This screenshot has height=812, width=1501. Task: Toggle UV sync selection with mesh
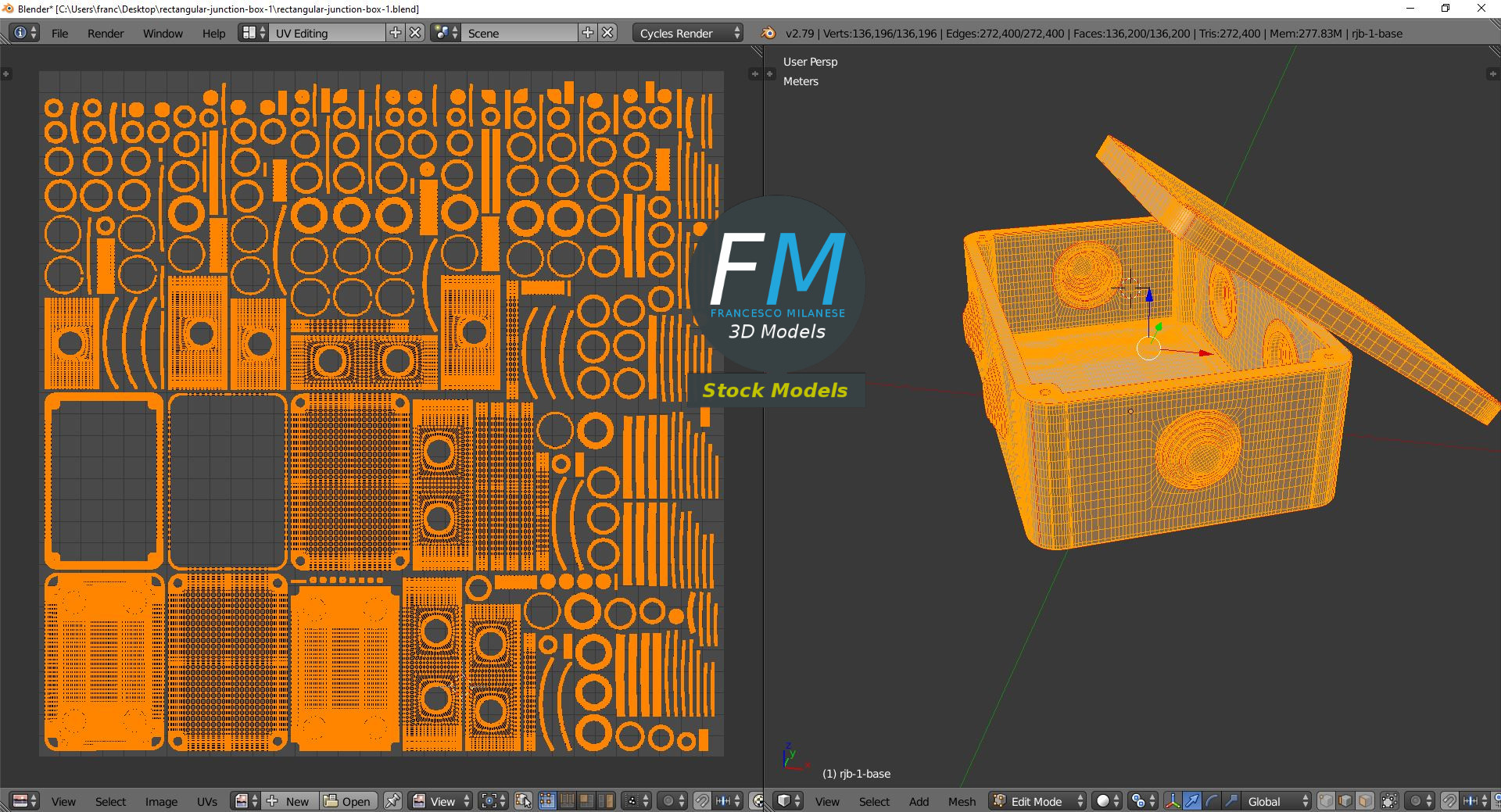tap(523, 801)
